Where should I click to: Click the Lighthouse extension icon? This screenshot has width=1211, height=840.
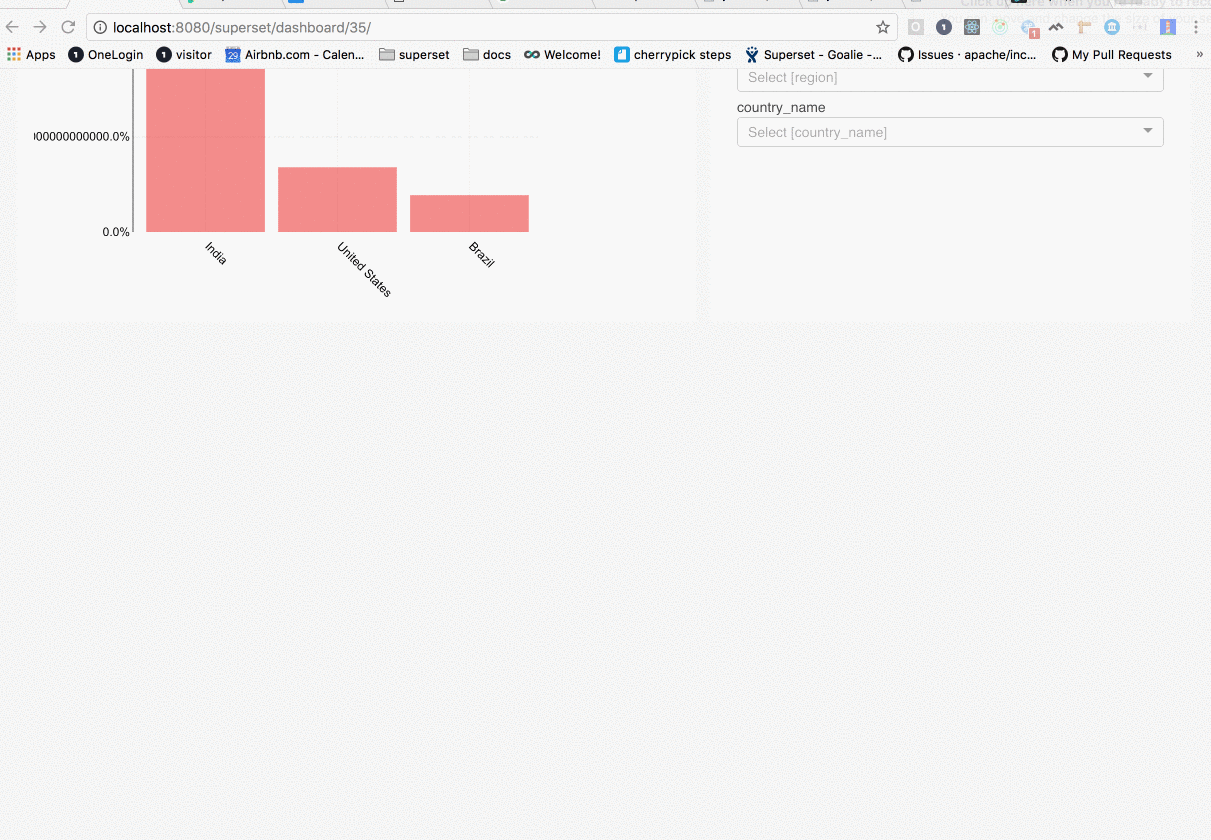pos(1168,27)
